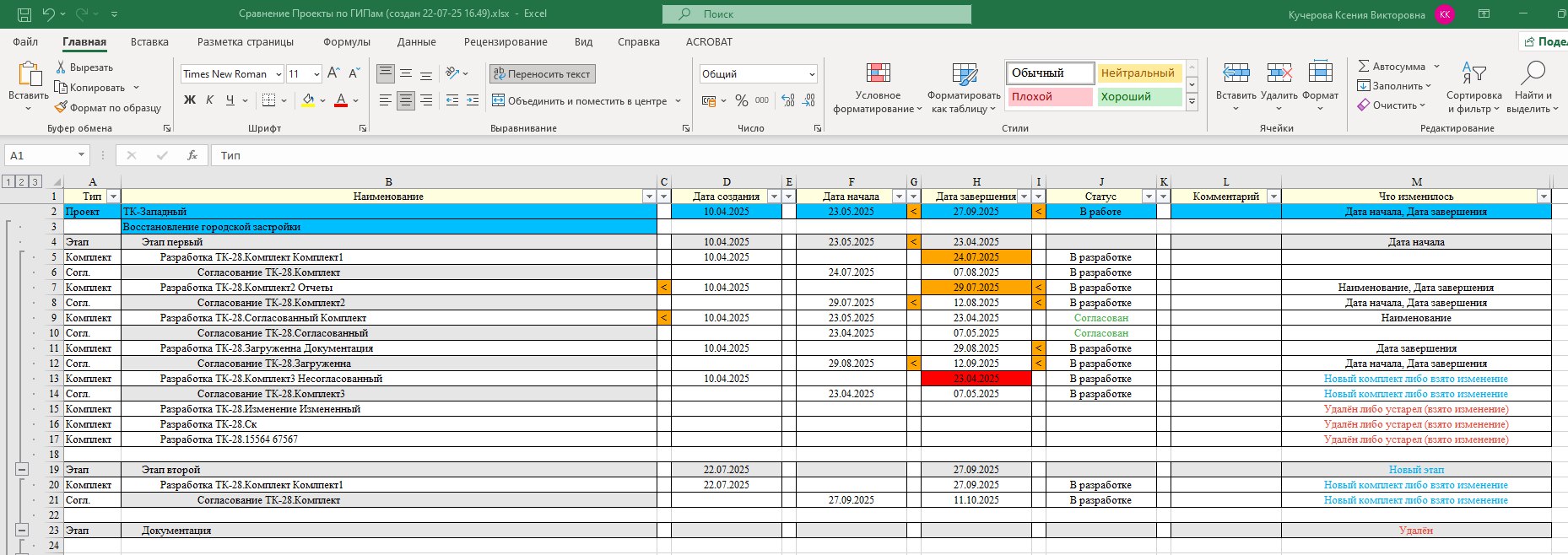Toggle Underline (Ч) formatting
Image resolution: width=1568 pixels, height=555 pixels.
tap(229, 100)
